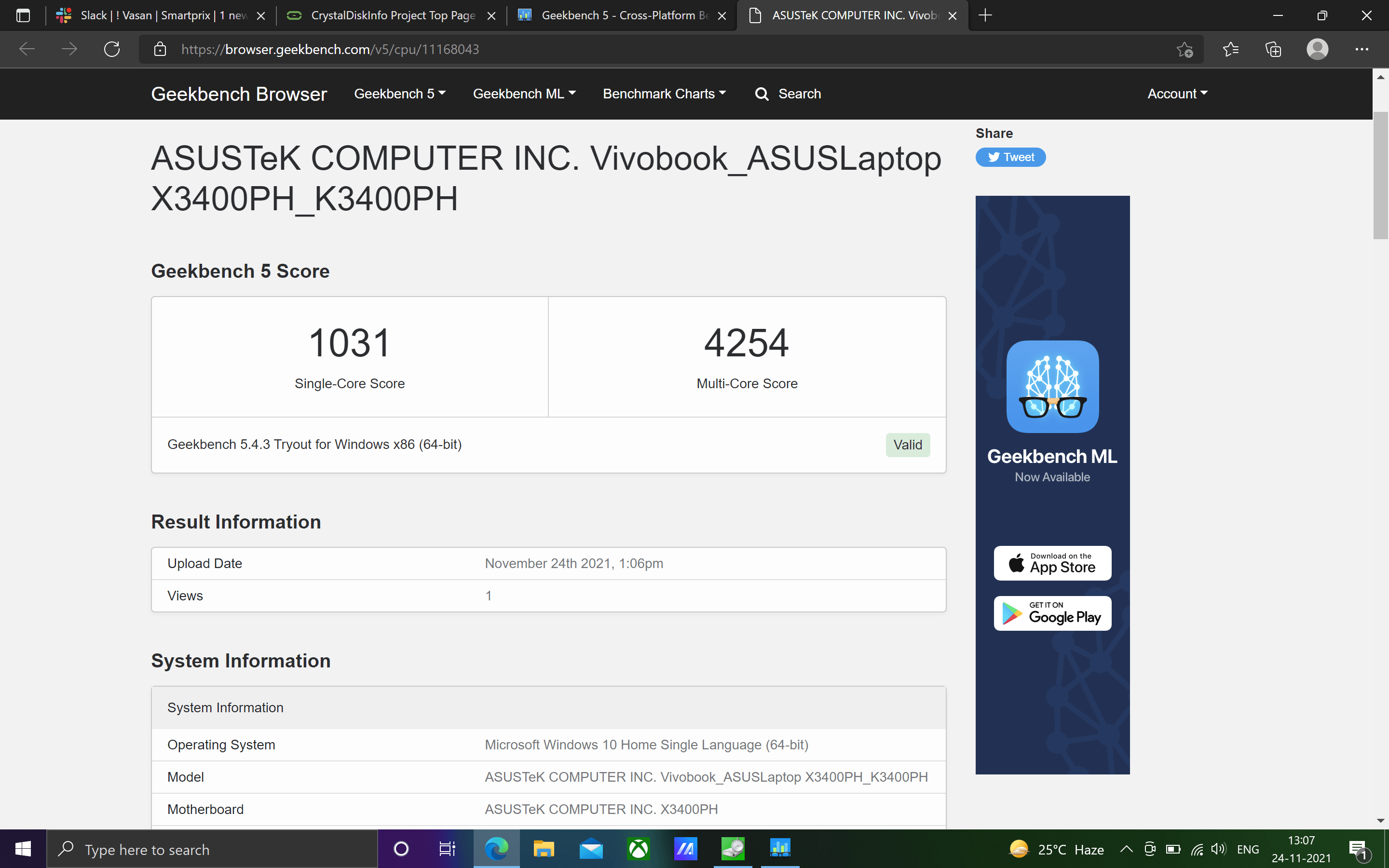Viewport: 1389px width, 868px height.
Task: Open File Explorer from taskbar
Action: point(543,849)
